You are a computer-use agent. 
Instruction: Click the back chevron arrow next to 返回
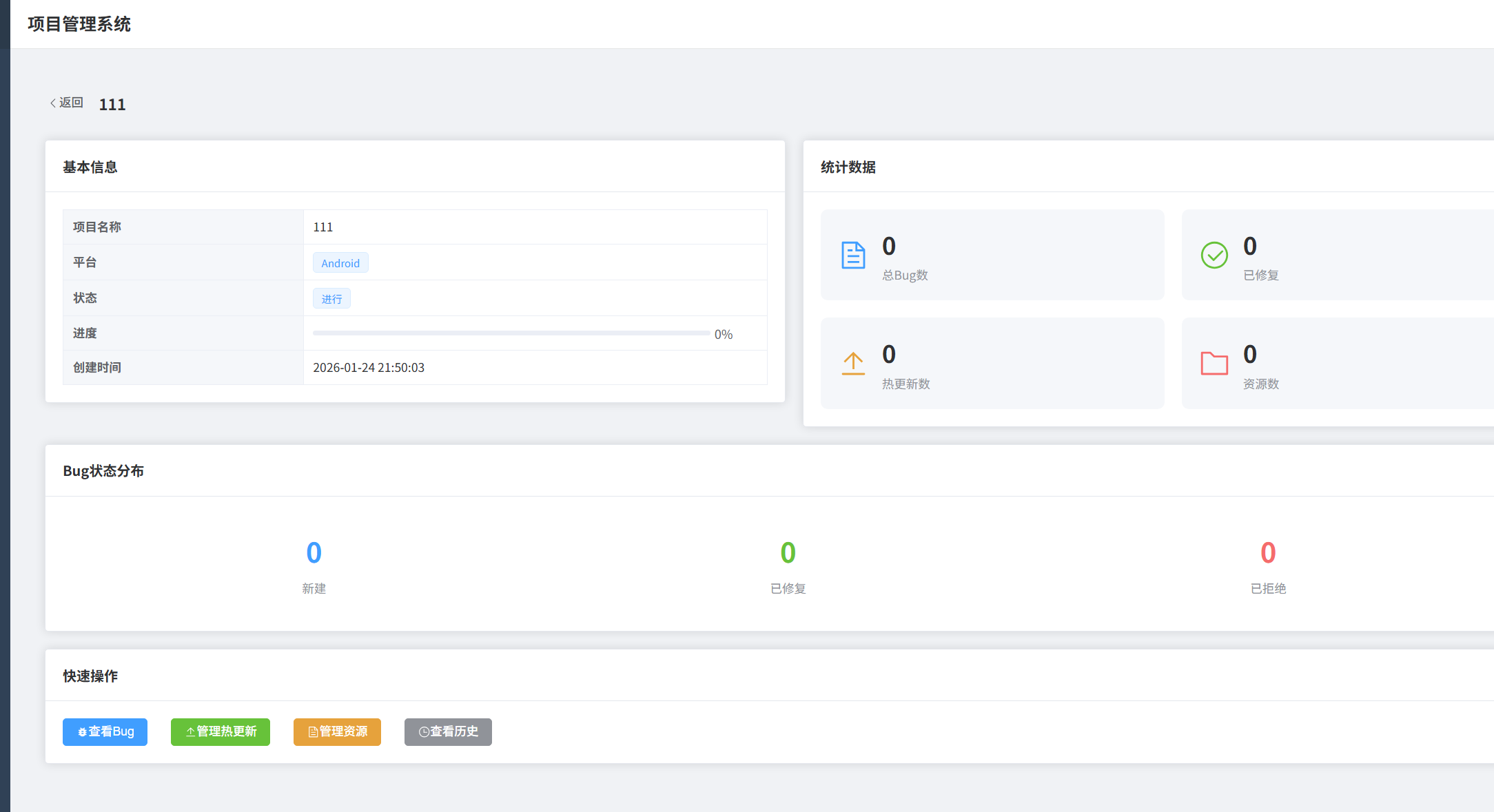[53, 103]
